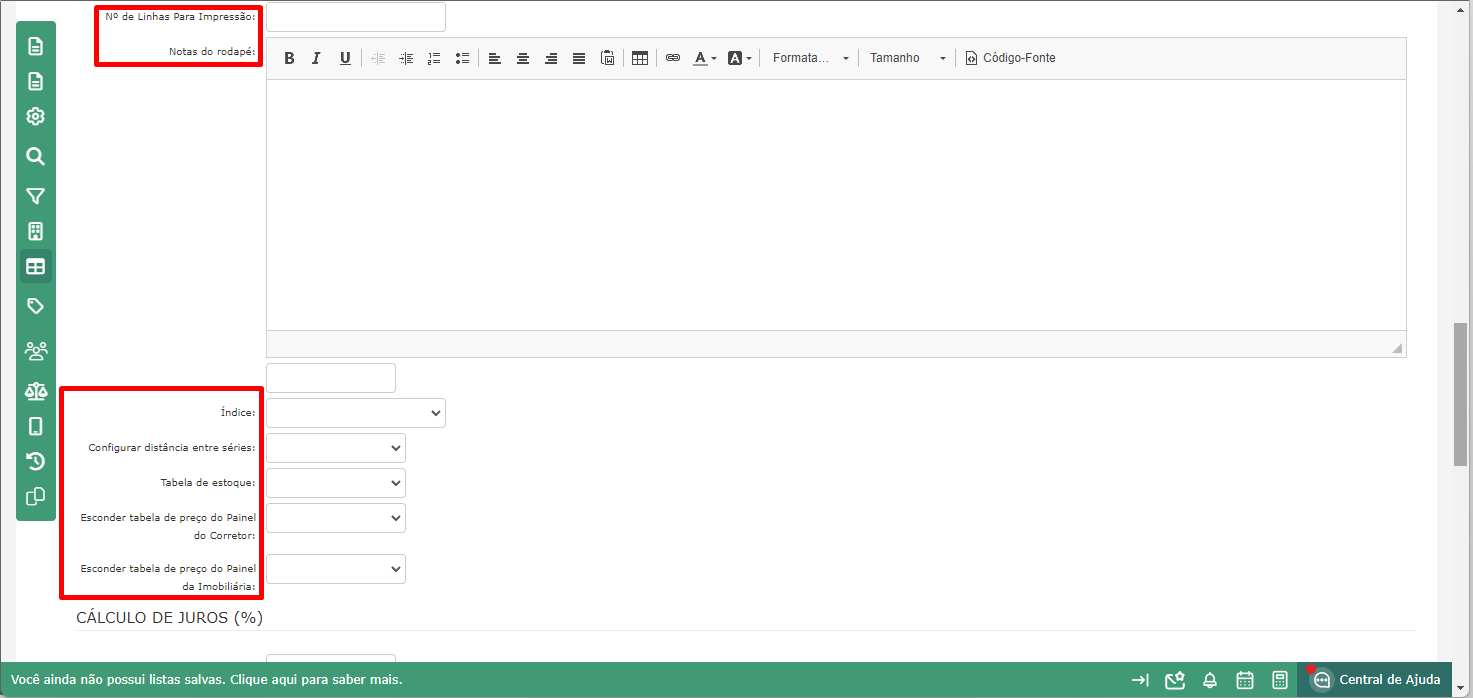1473x698 pixels.
Task: Center text in the editor
Action: (523, 58)
